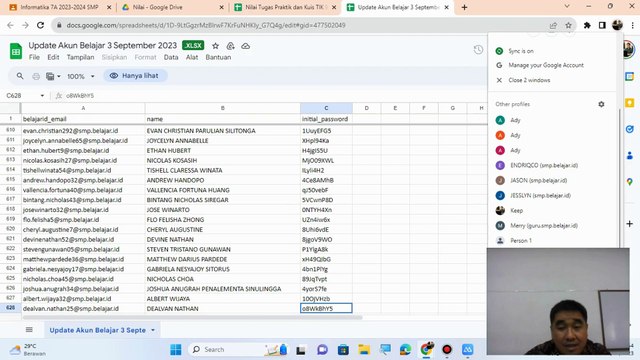Image resolution: width=640 pixels, height=360 pixels.
Task: Open the Google Sheets home icon
Action: 16,51
